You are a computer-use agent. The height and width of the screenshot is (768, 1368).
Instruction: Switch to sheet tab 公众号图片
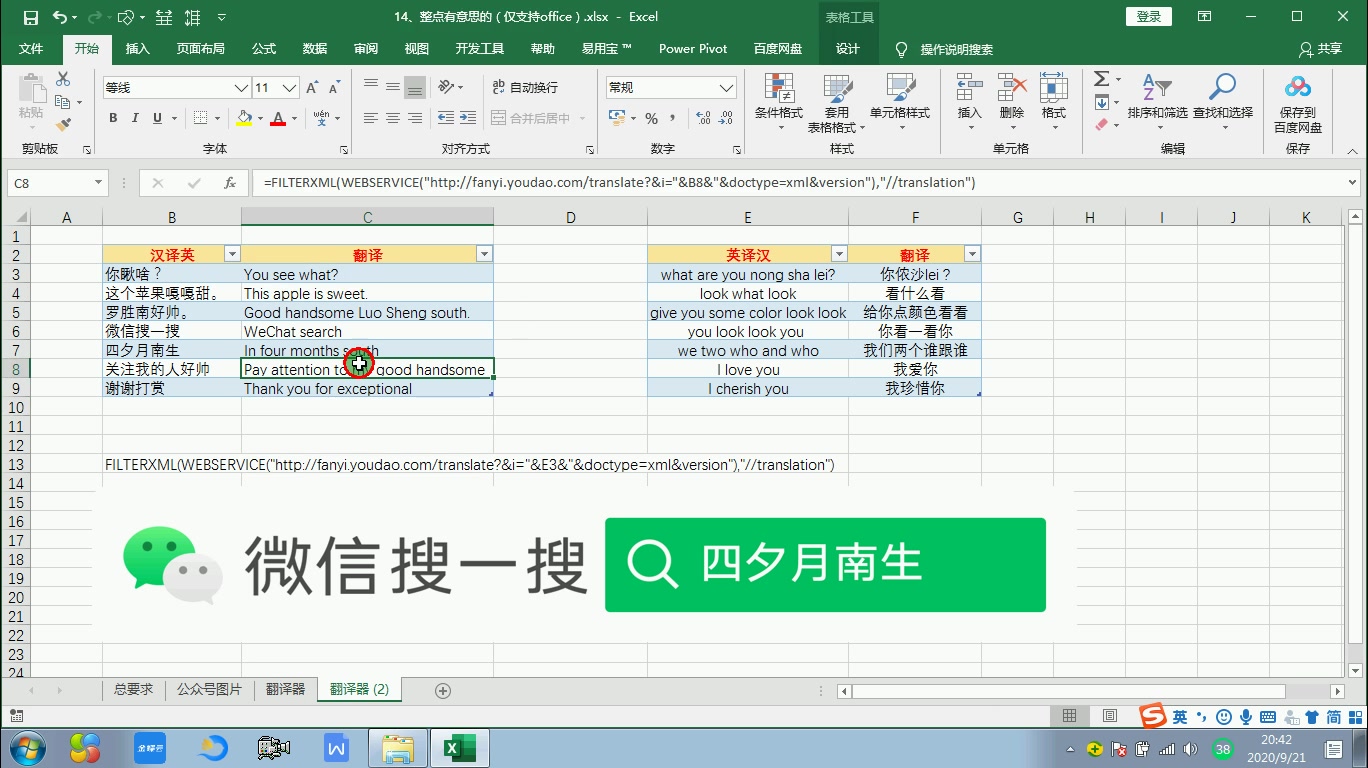point(210,690)
